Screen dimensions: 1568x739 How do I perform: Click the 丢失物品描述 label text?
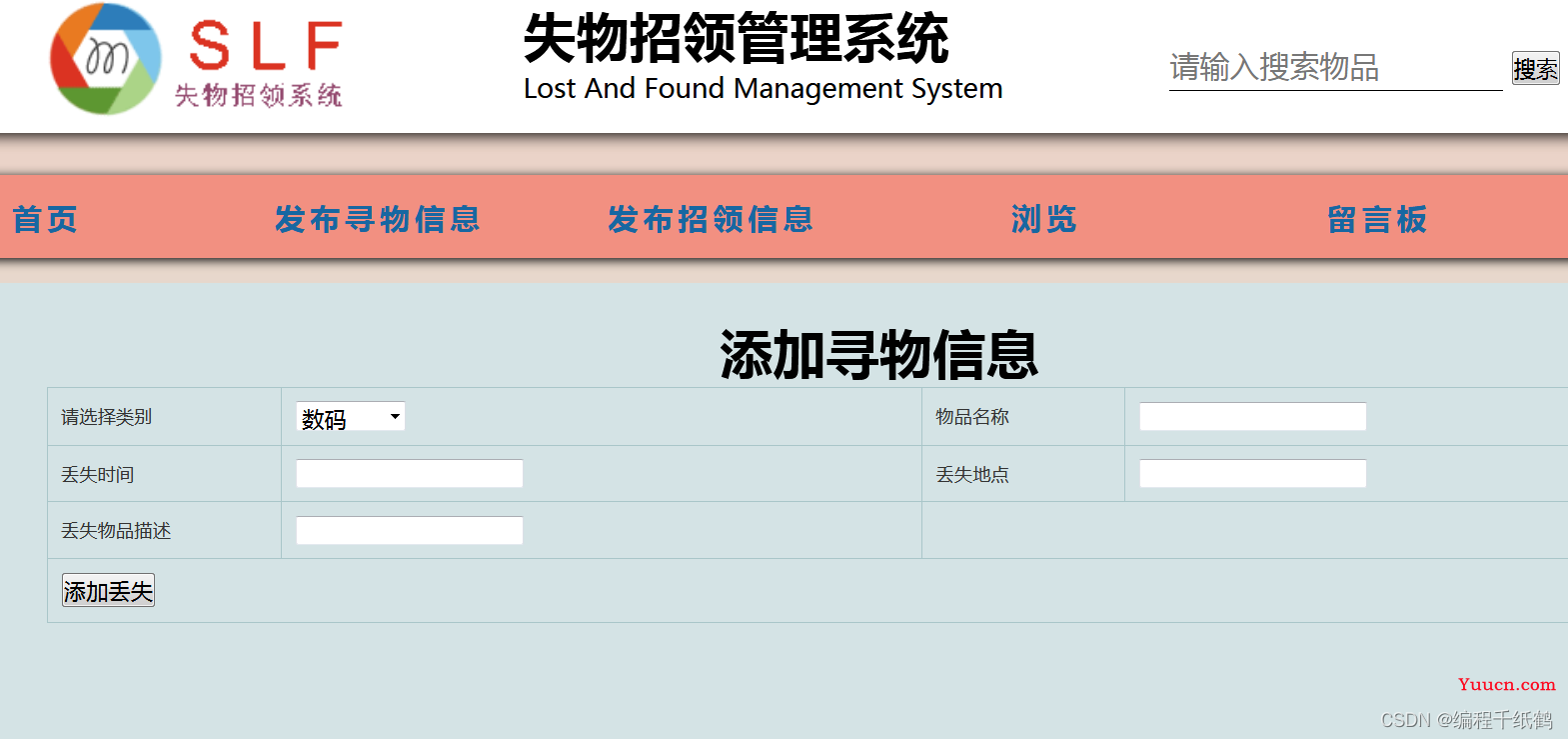coord(116,531)
